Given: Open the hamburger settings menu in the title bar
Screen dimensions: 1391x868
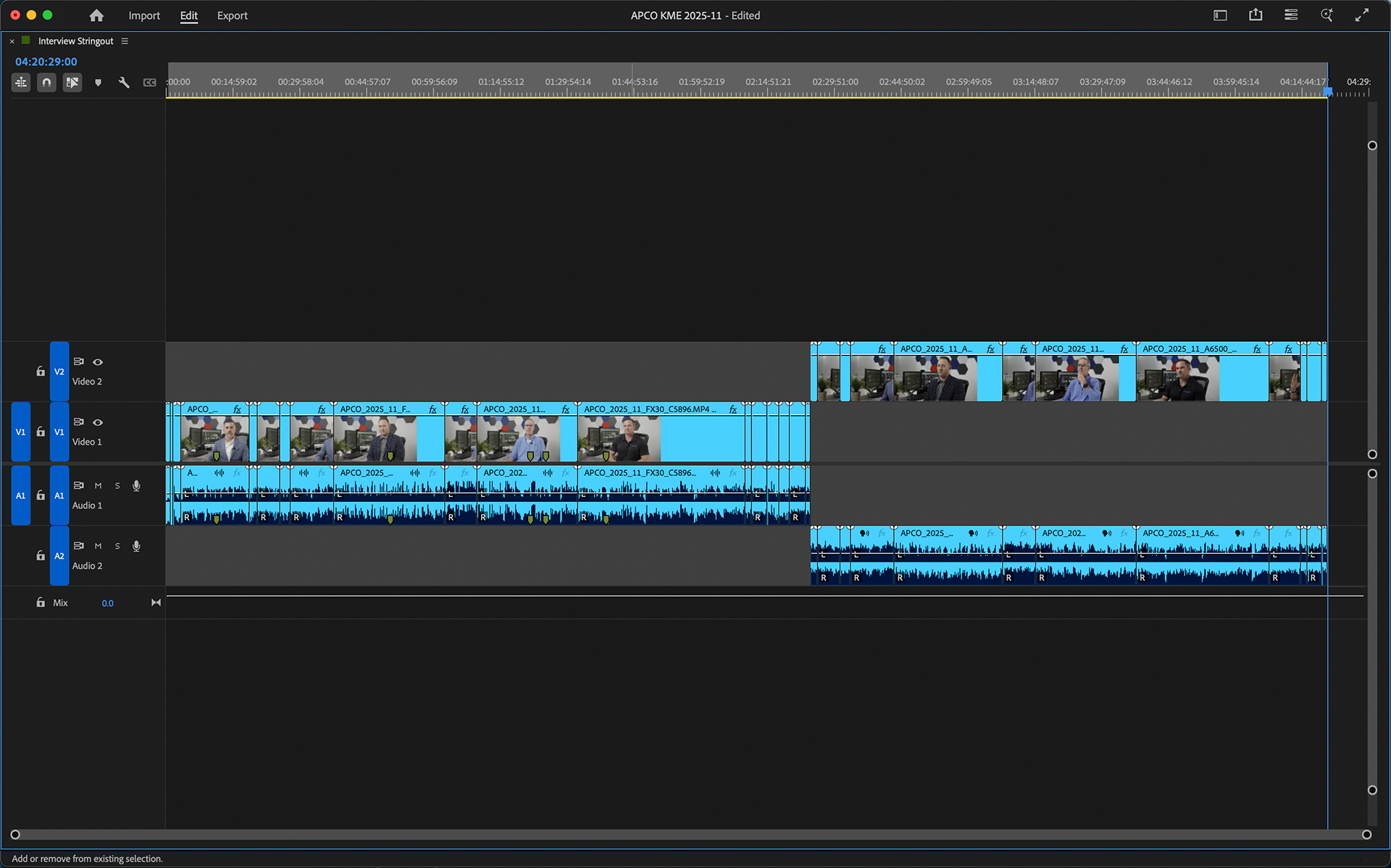Looking at the screenshot, I should coord(1290,14).
